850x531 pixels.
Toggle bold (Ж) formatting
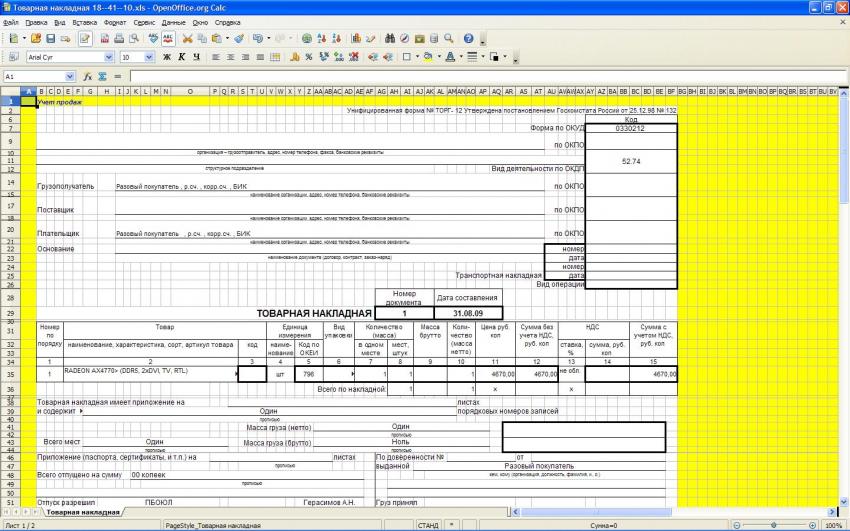click(x=166, y=57)
